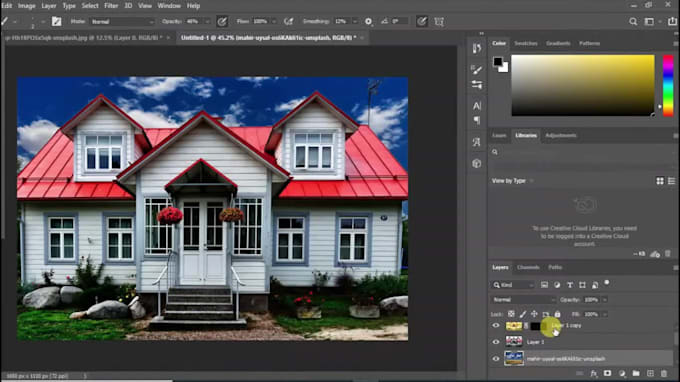Image resolution: width=680 pixels, height=382 pixels.
Task: Toggle pressure for opacity icon
Action: 222,21
